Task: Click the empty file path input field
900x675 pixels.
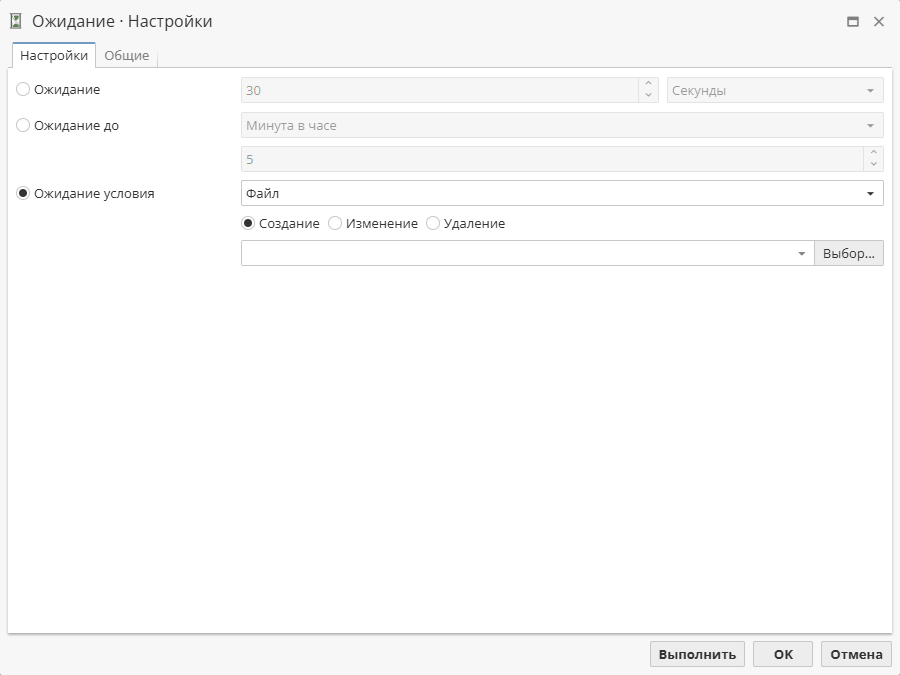Action: click(520, 252)
